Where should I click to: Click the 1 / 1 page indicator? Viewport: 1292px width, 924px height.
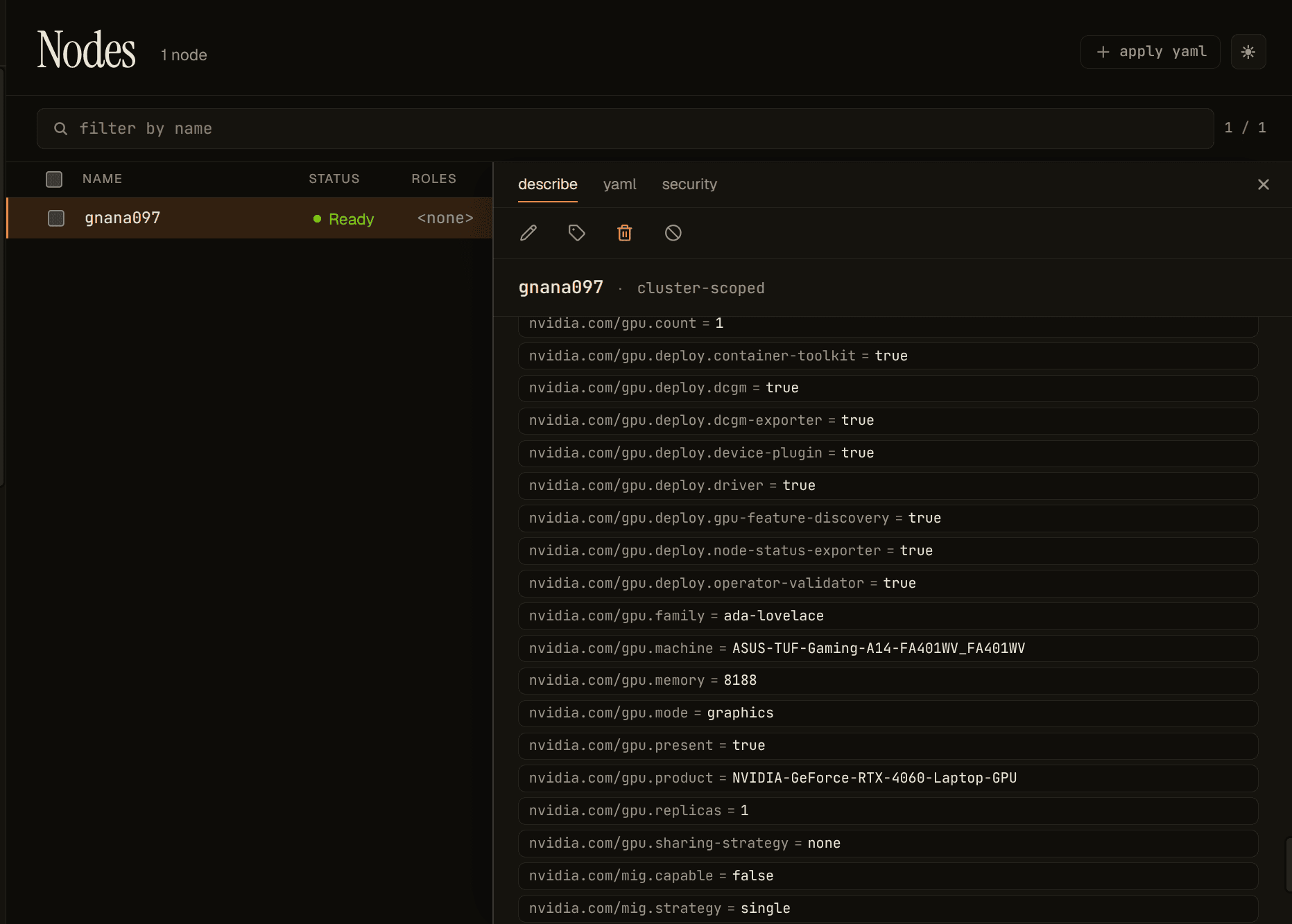(x=1246, y=128)
